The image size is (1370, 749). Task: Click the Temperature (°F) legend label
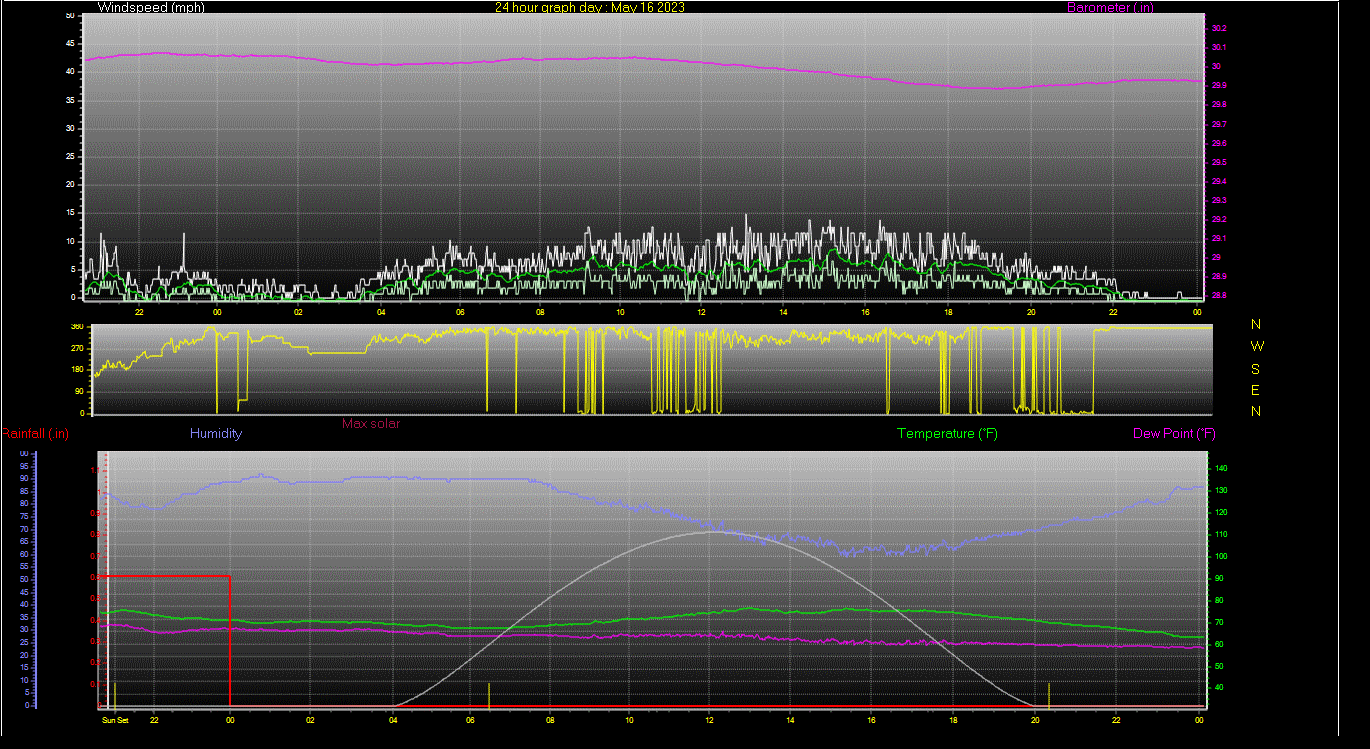947,434
